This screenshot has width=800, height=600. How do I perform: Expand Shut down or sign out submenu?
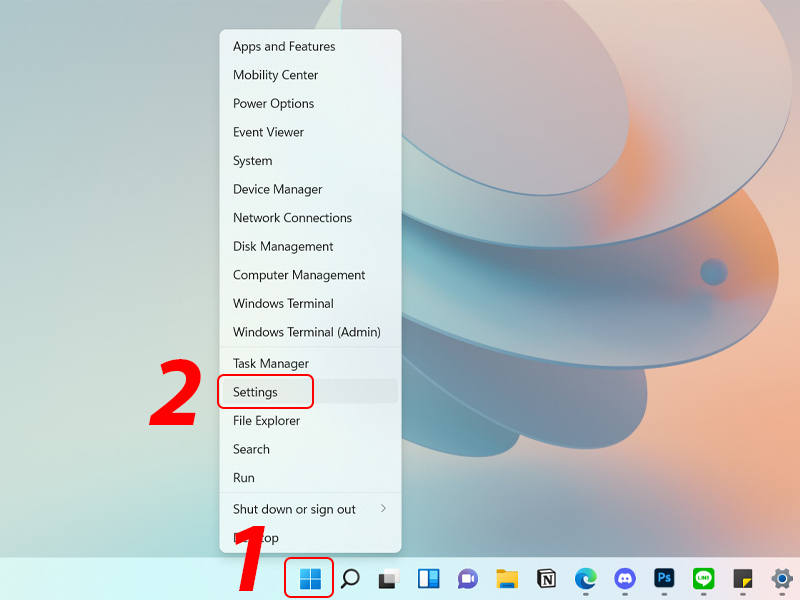tap(310, 509)
